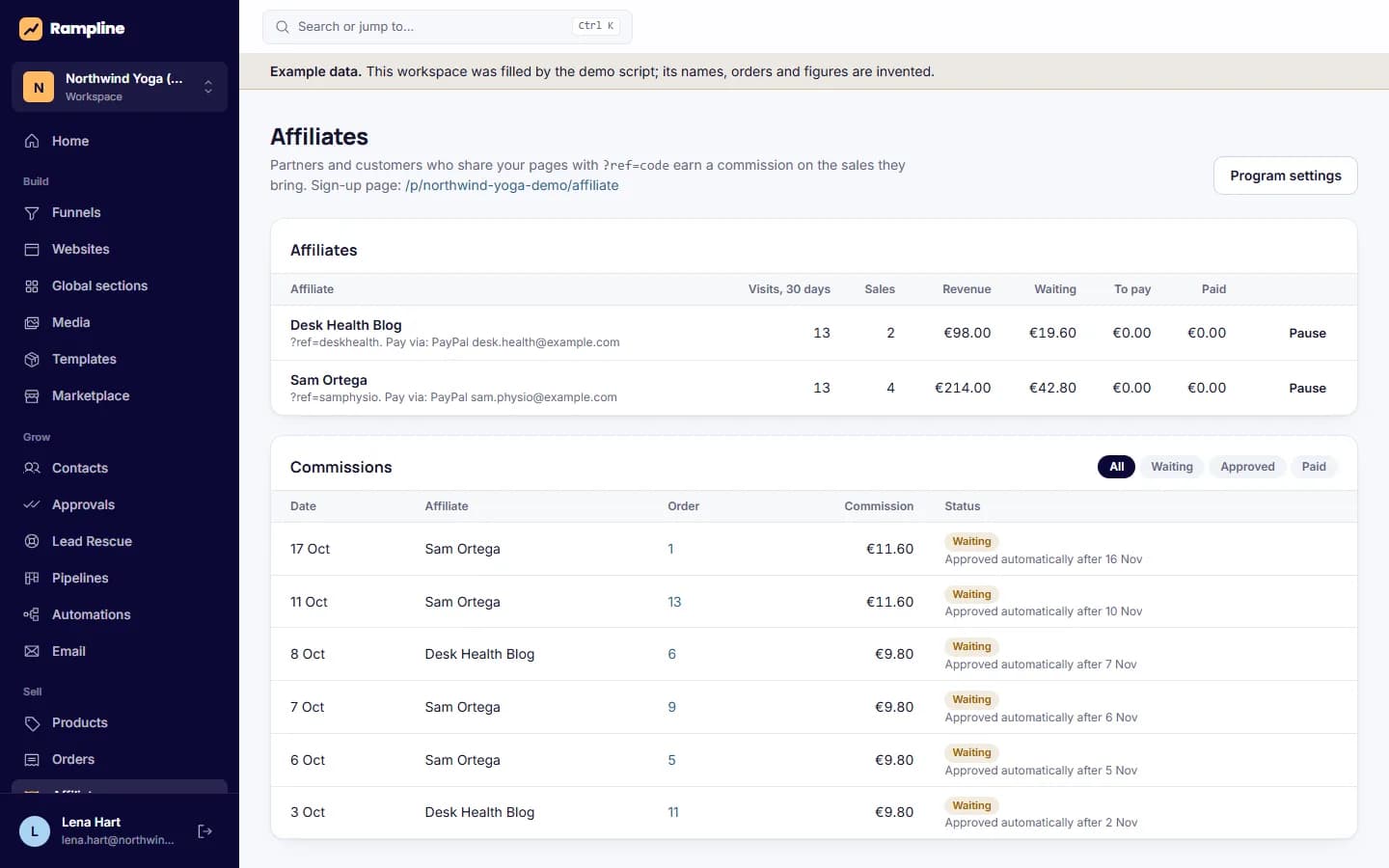Viewport: 1389px width, 868px height.
Task: Open Templates in the sidebar
Action: tap(120, 359)
